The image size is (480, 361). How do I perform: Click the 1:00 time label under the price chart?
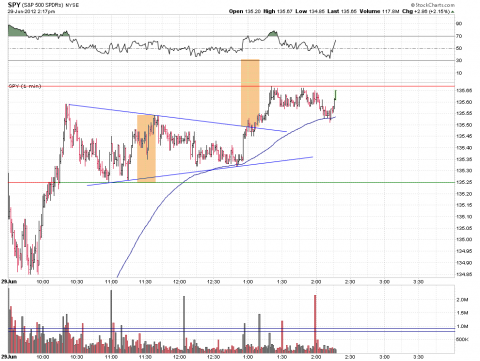[x=248, y=282]
